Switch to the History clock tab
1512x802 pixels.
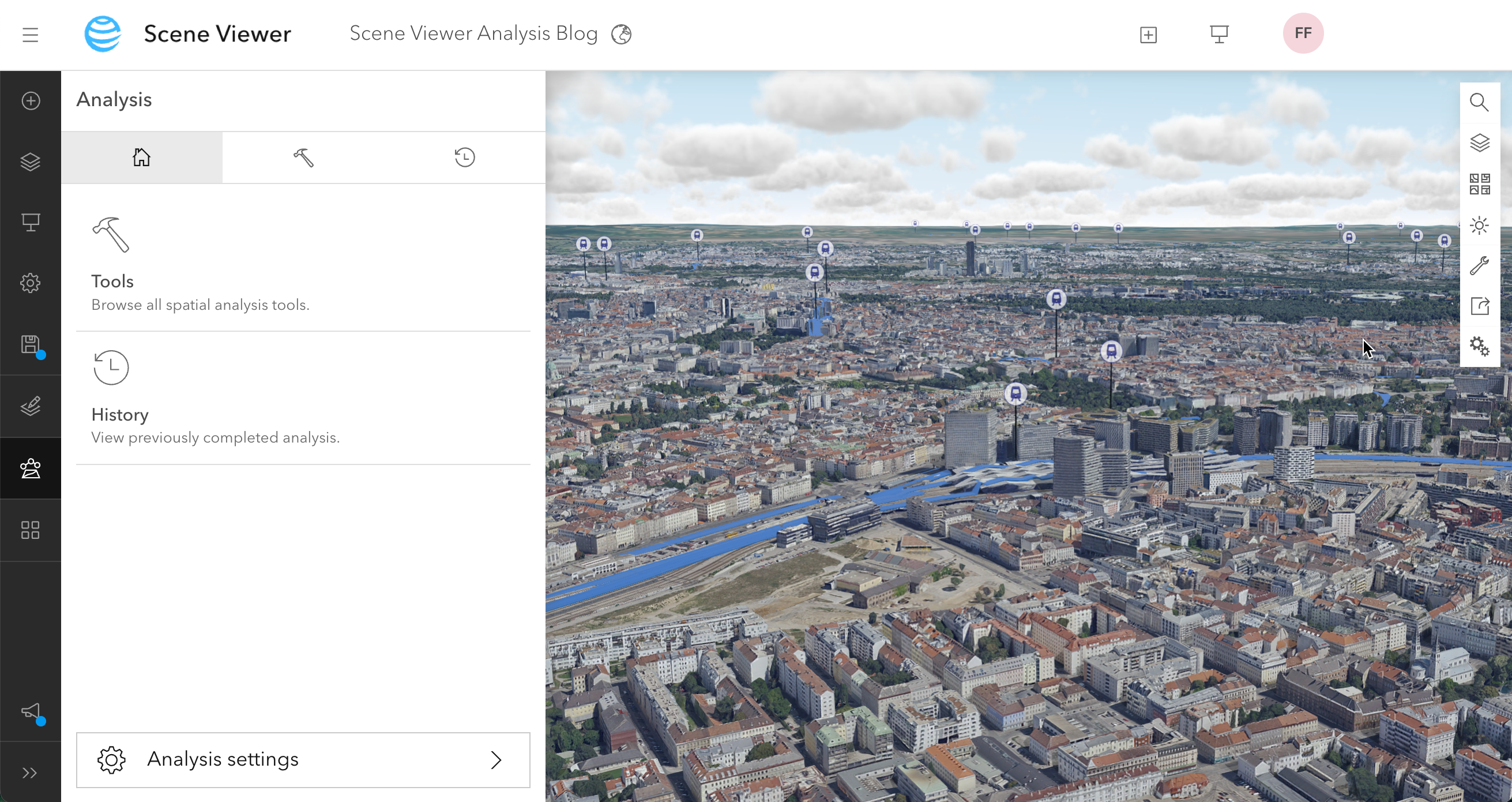click(x=464, y=157)
